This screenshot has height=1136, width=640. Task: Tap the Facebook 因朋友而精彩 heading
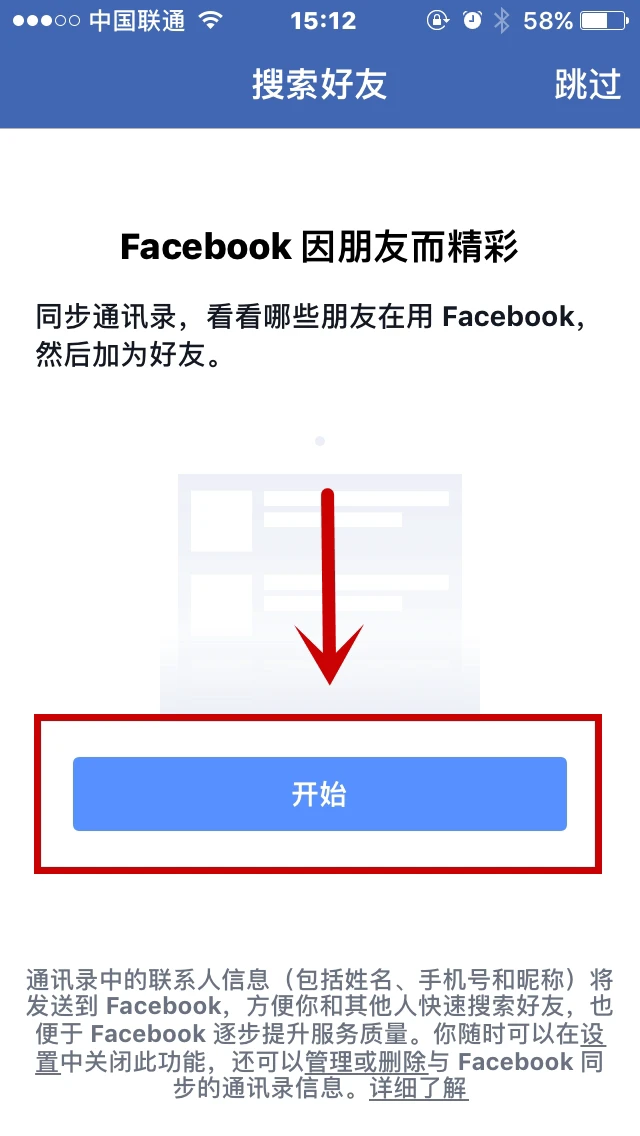pos(320,247)
